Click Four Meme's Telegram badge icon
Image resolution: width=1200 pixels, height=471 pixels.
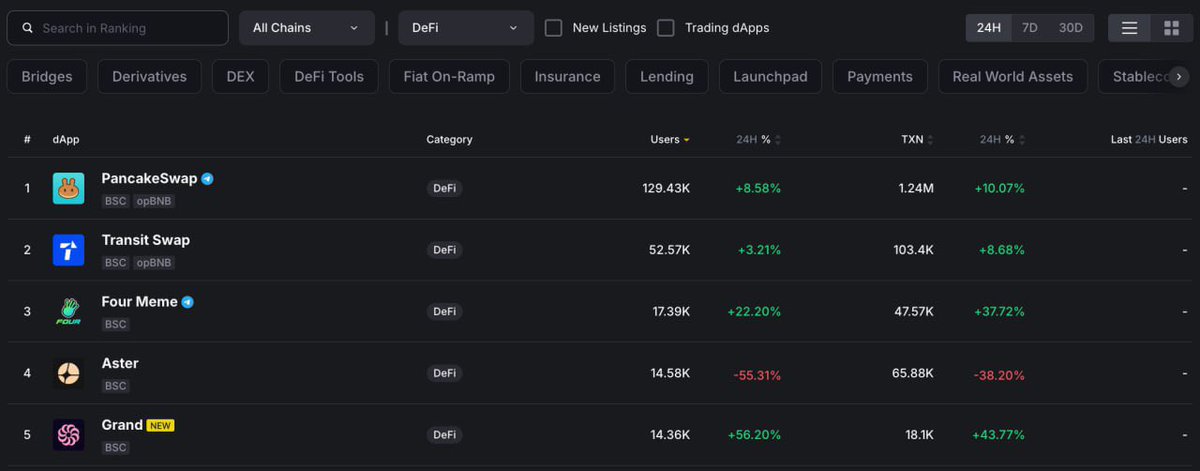coord(187,302)
